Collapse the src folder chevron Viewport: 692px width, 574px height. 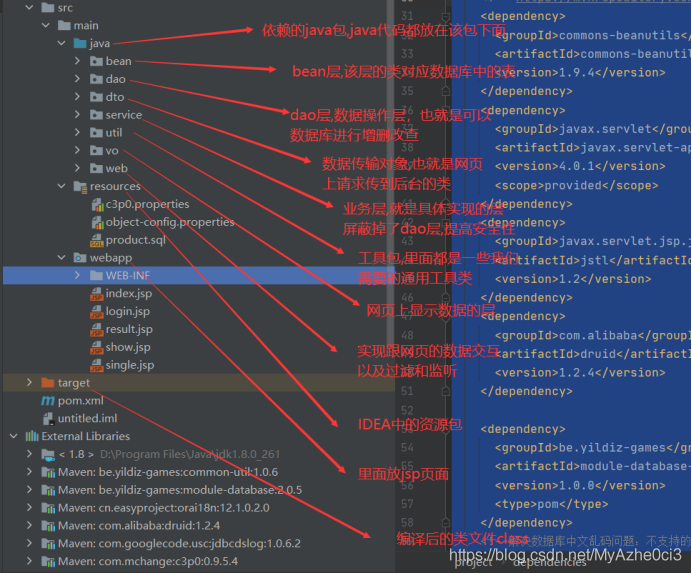(x=29, y=8)
